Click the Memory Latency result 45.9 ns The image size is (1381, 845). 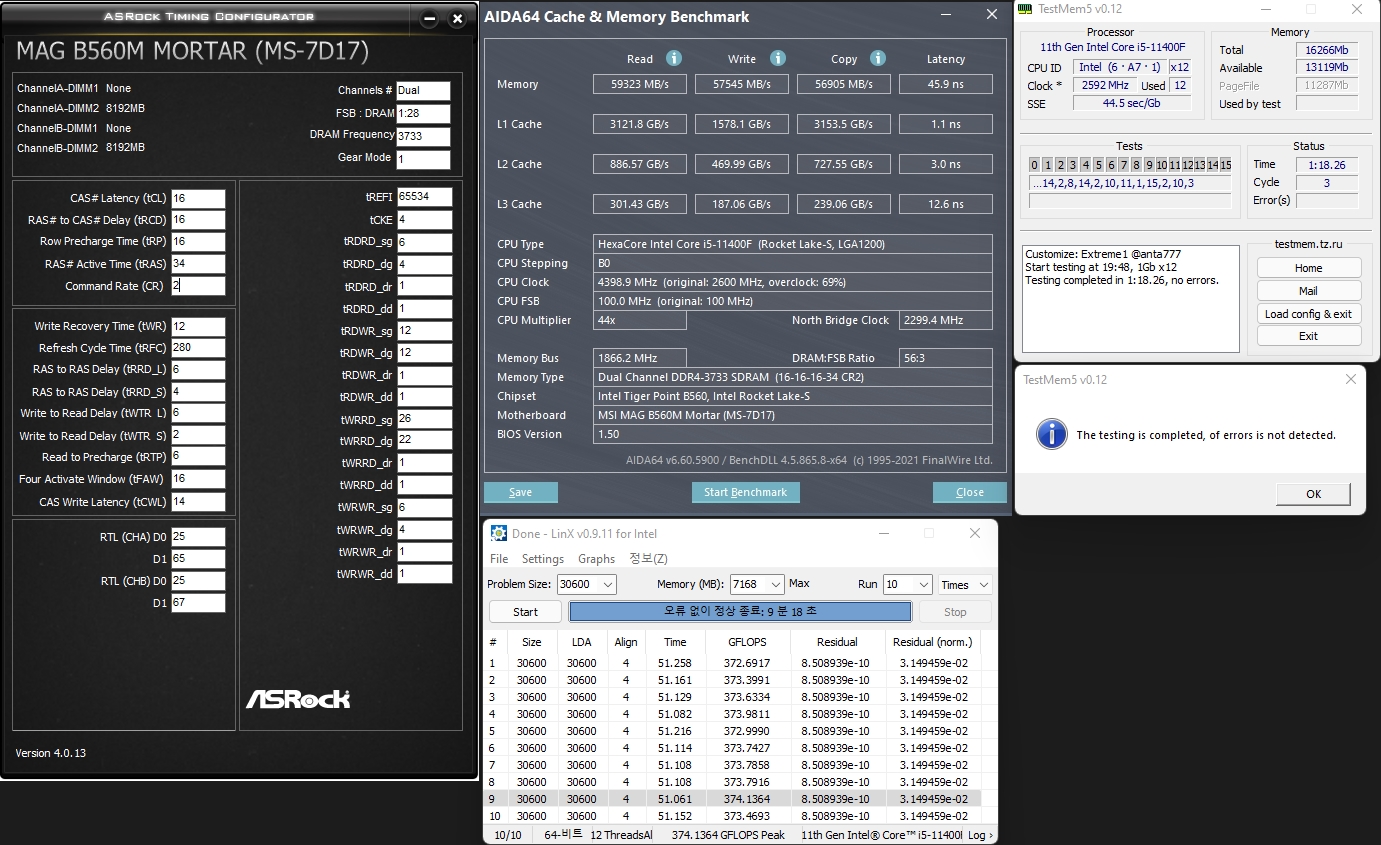click(x=945, y=84)
